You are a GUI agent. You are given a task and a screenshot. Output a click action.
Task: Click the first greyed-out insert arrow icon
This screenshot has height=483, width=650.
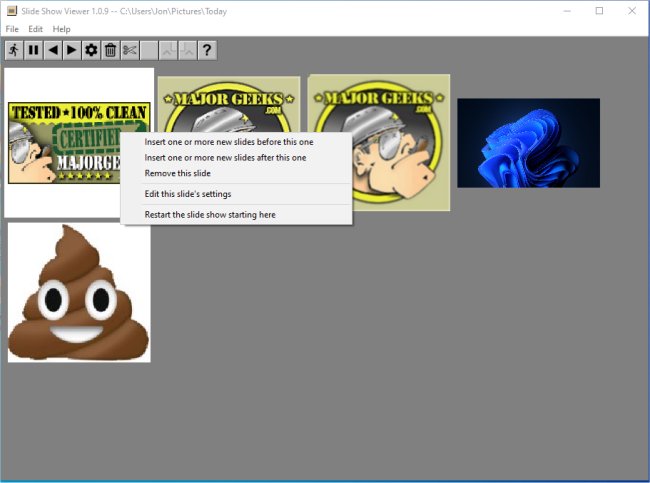coord(168,51)
